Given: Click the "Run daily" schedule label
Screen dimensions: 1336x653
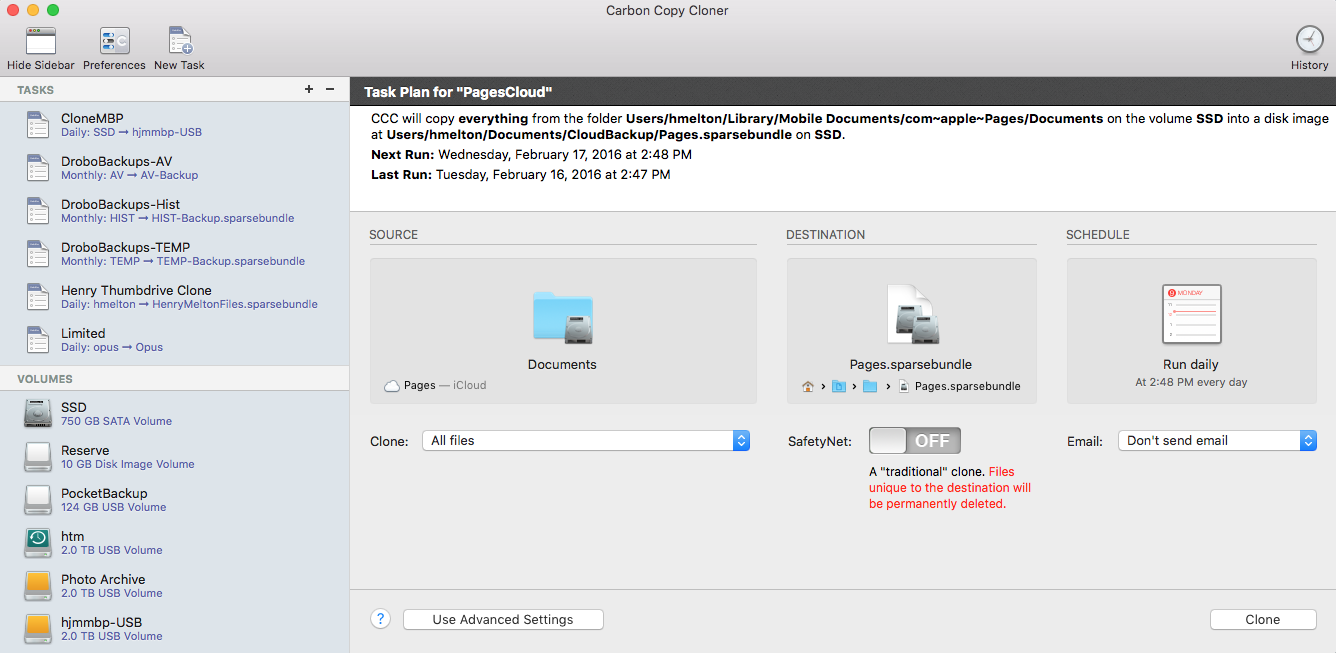Looking at the screenshot, I should pyautogui.click(x=1191, y=364).
